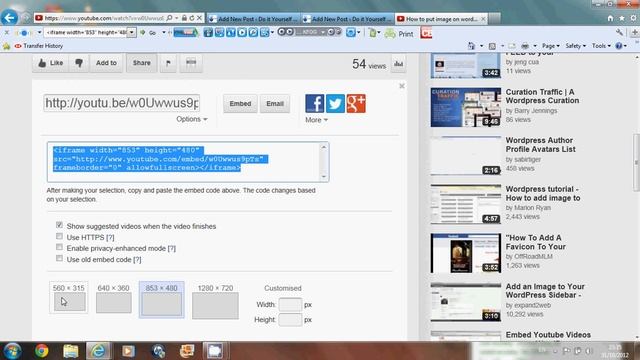Go back with the browser back arrow
640x360 pixels.
[x=9, y=18]
